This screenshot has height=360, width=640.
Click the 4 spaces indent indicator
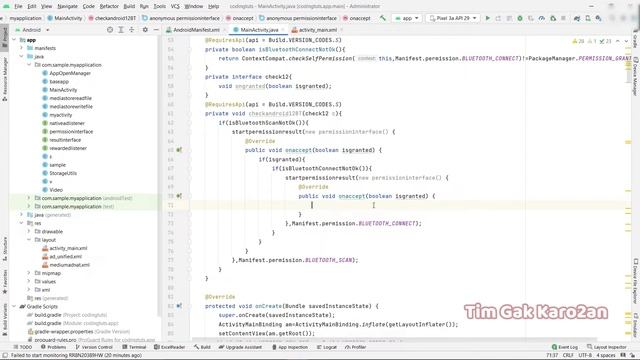606,356
